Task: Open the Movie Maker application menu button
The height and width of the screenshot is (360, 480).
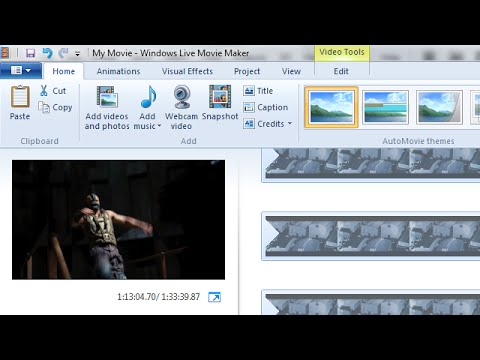Action: pyautogui.click(x=21, y=70)
